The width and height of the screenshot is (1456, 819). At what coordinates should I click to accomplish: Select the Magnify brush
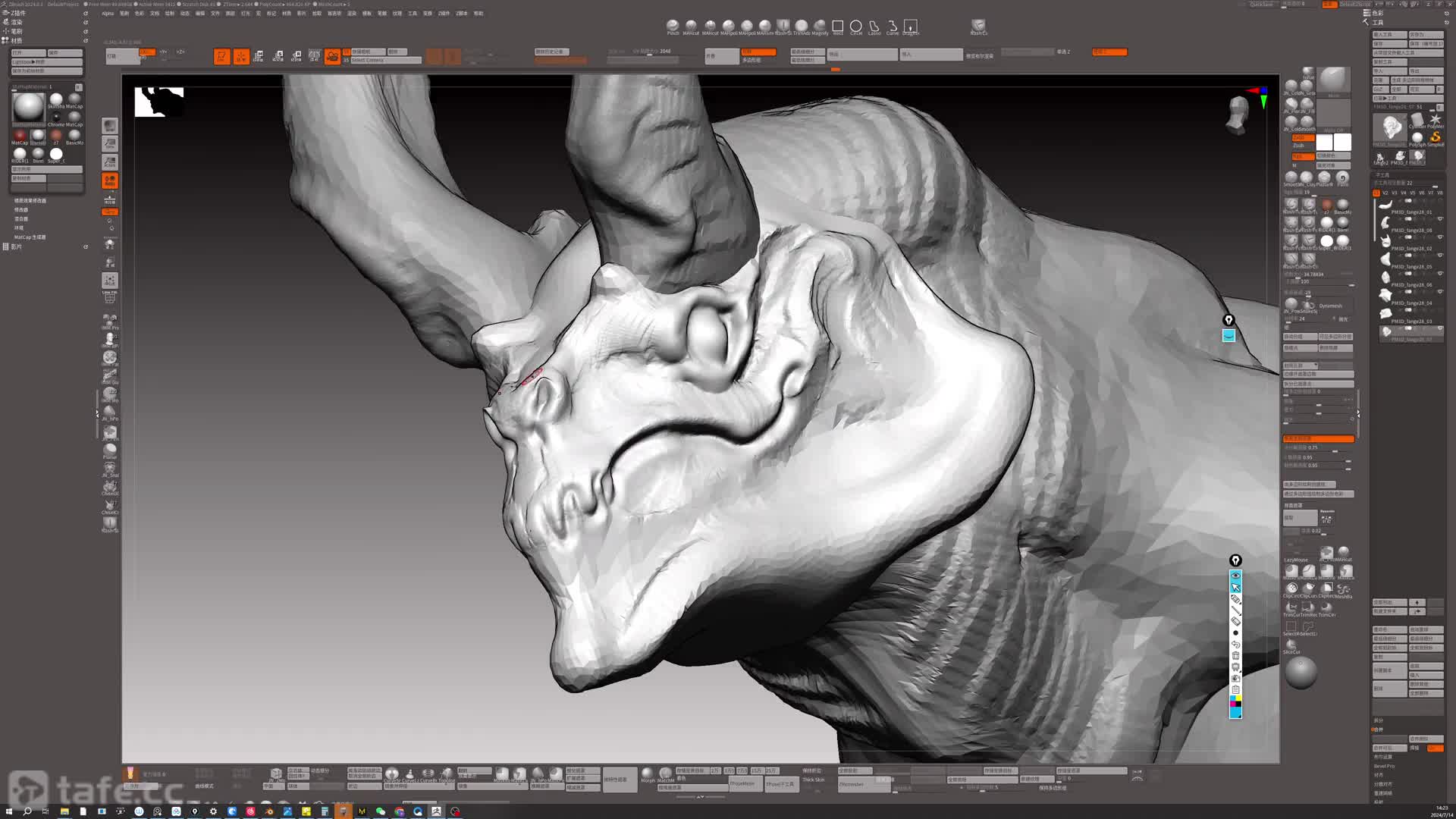[x=820, y=27]
